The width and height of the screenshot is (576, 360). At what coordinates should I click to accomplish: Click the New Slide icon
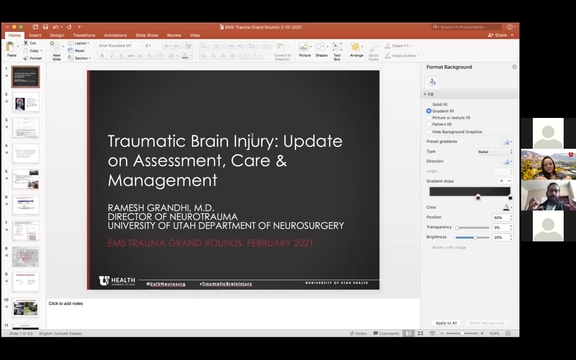(x=55, y=46)
